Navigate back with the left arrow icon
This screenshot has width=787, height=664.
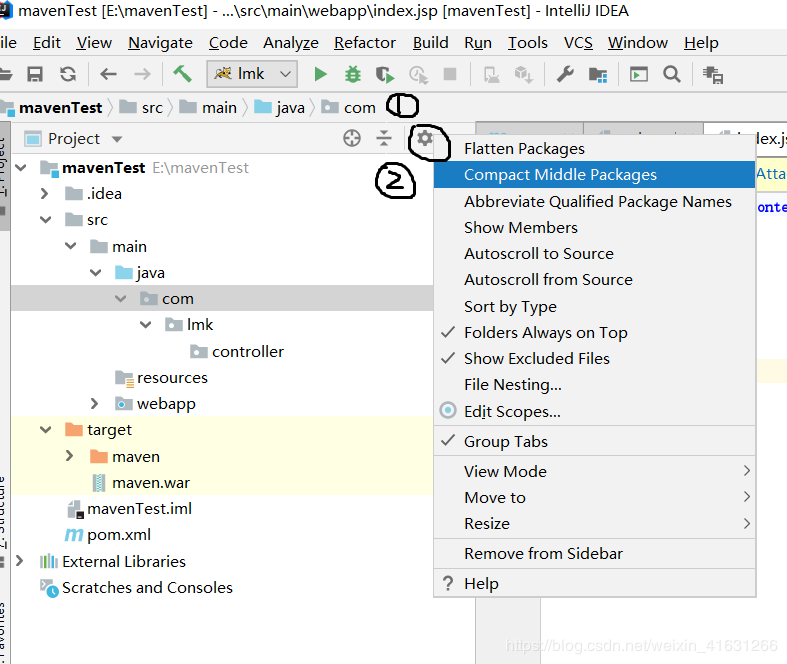pyautogui.click(x=108, y=74)
